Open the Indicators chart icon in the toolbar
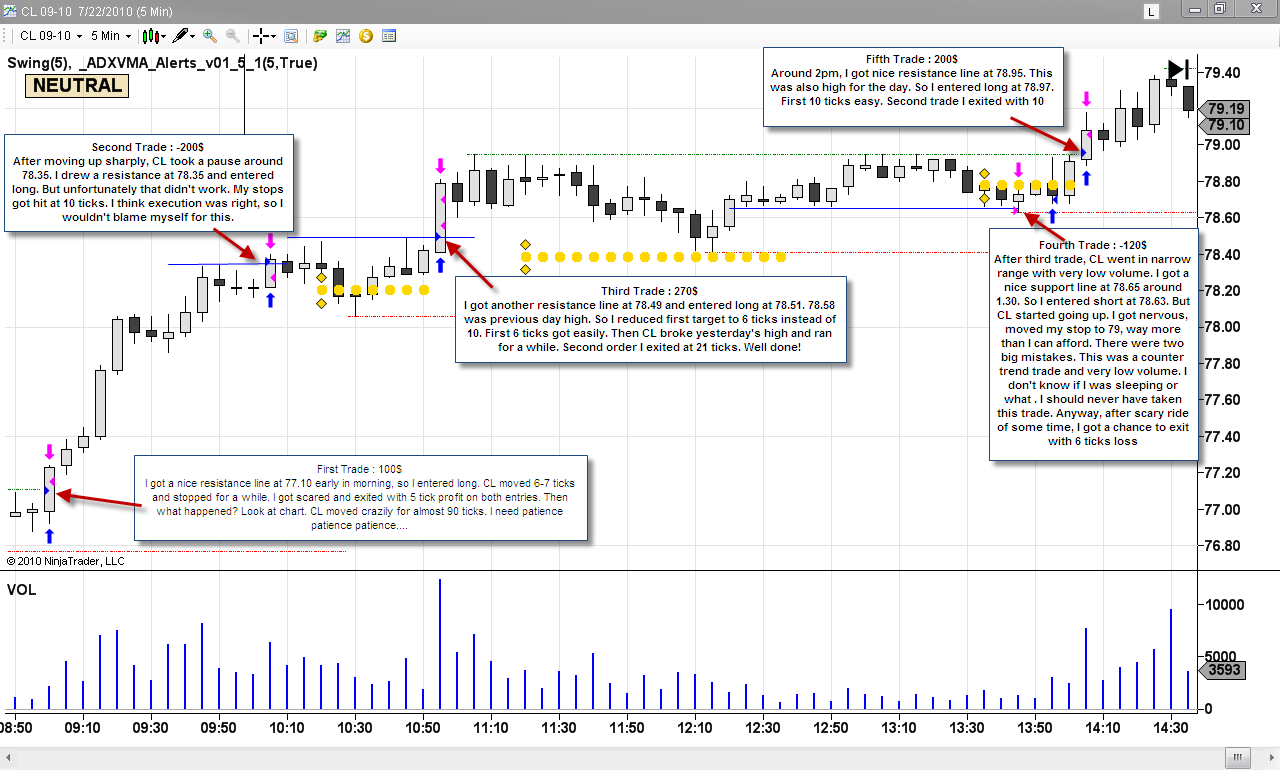1280x770 pixels. (x=343, y=36)
